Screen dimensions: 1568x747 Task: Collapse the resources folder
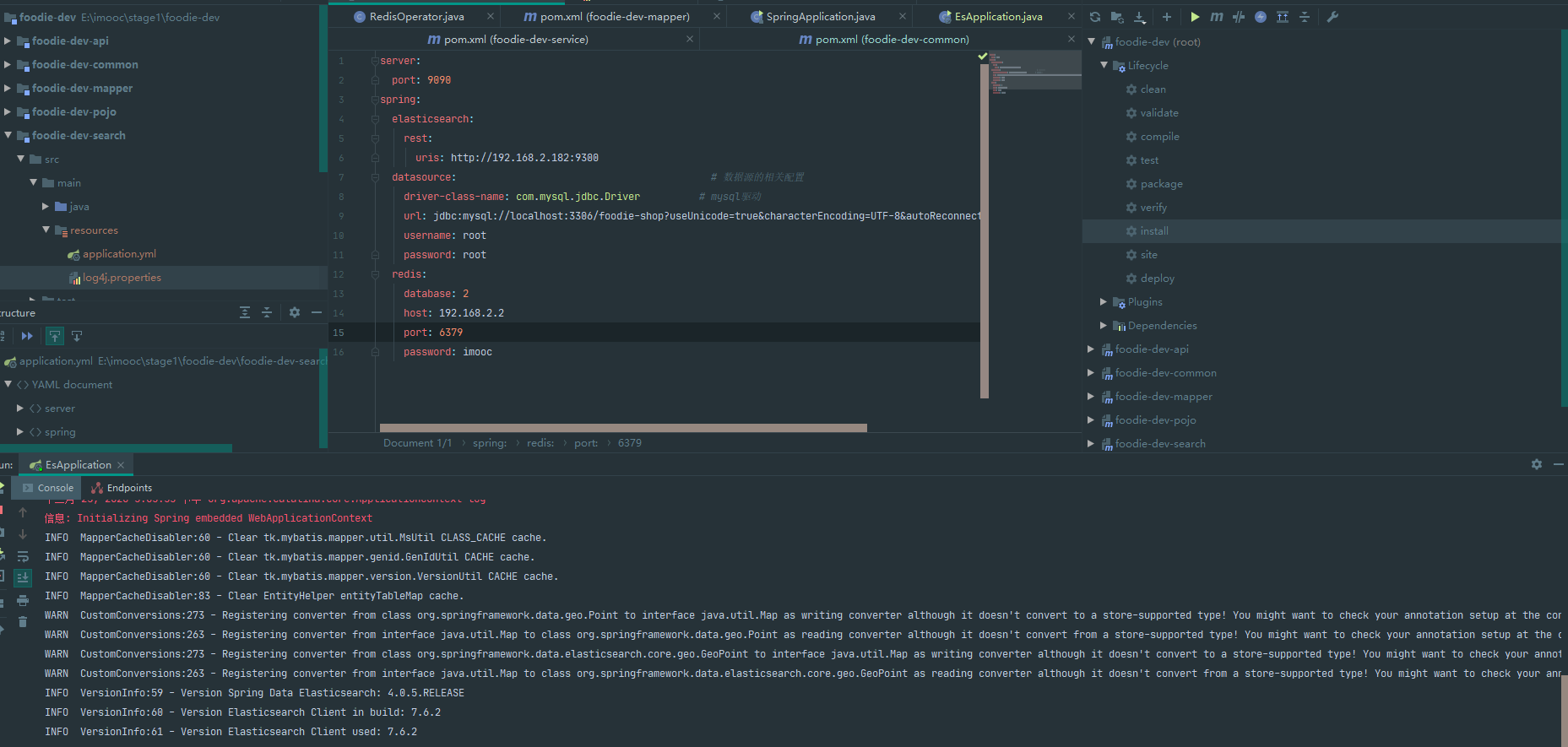46,230
